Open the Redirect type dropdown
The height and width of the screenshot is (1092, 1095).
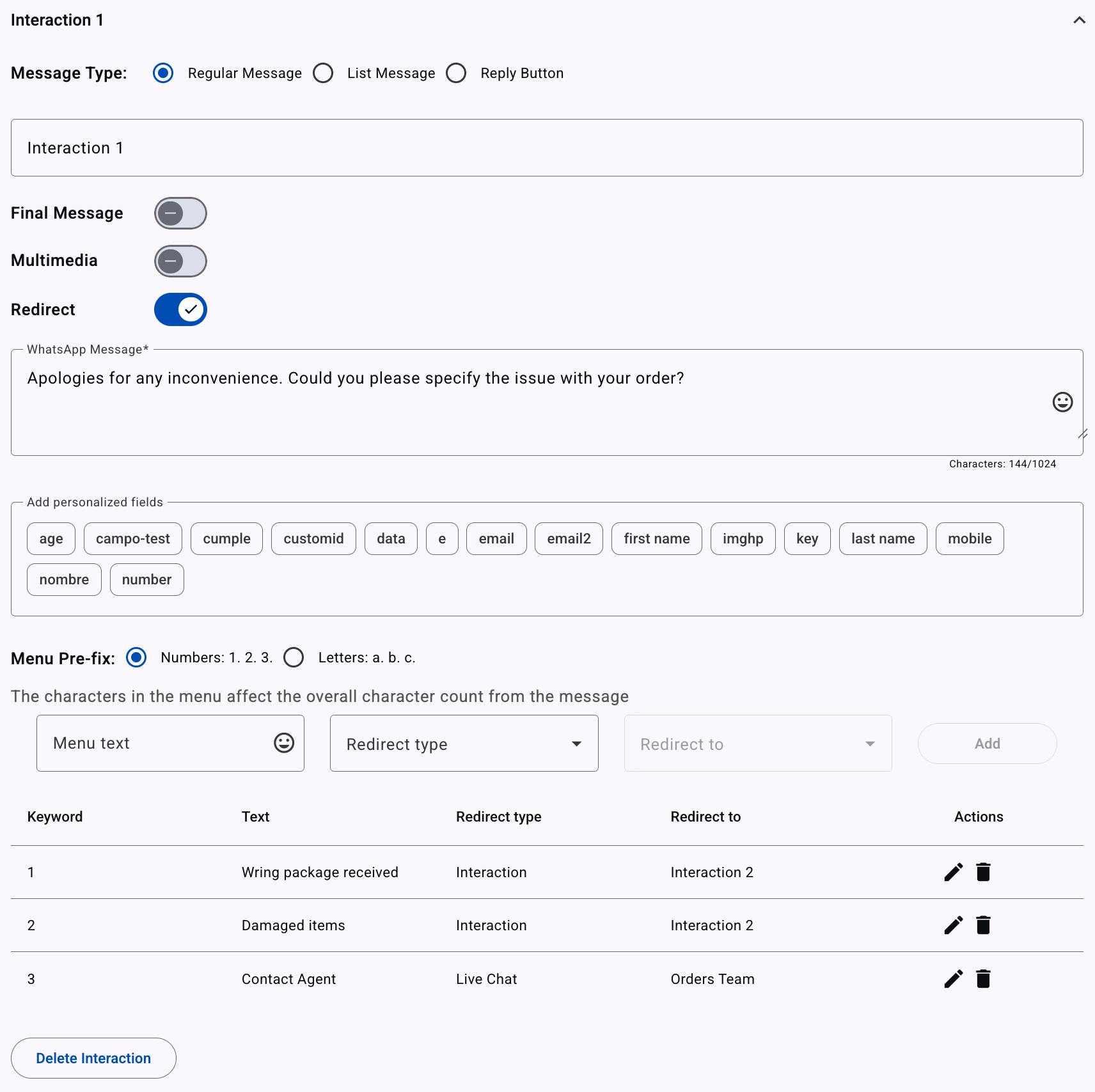pos(464,743)
